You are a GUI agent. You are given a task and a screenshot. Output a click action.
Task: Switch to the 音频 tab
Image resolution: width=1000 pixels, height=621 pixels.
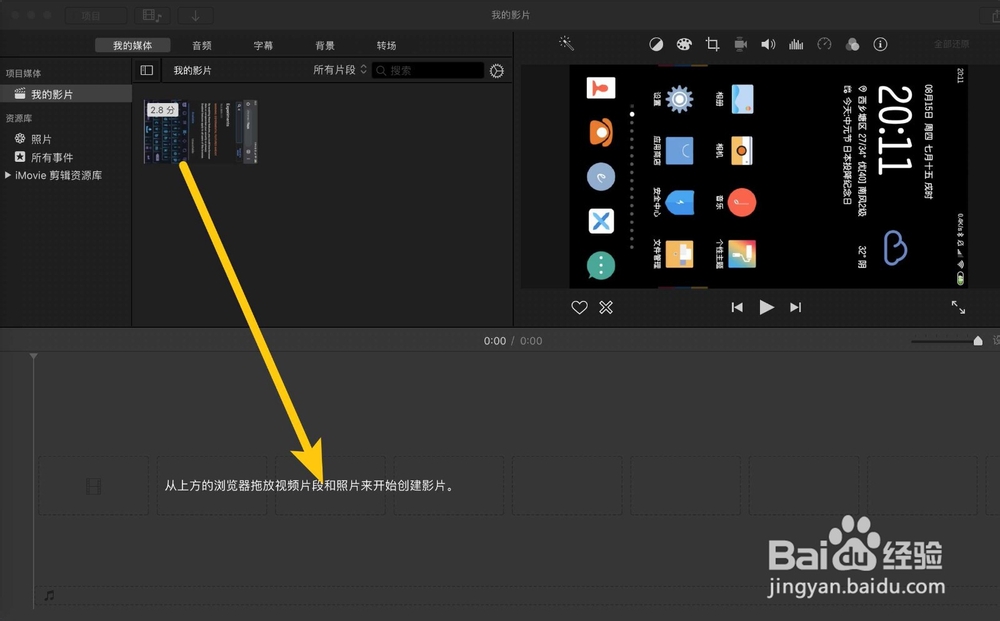point(203,44)
